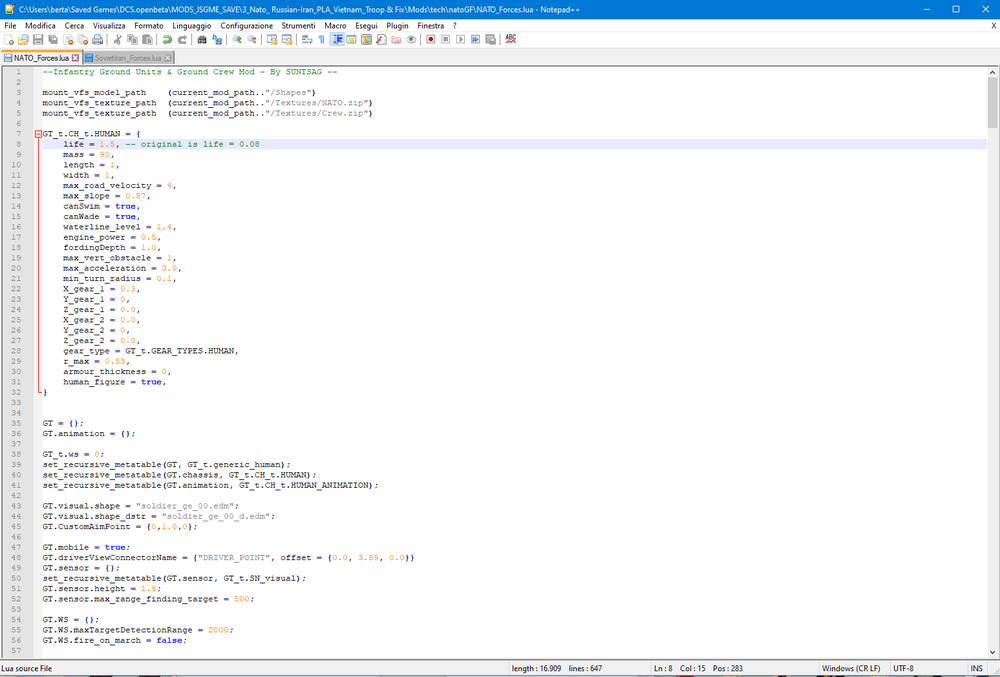
Task: Click Save recorded macro icon
Action: 490,40
